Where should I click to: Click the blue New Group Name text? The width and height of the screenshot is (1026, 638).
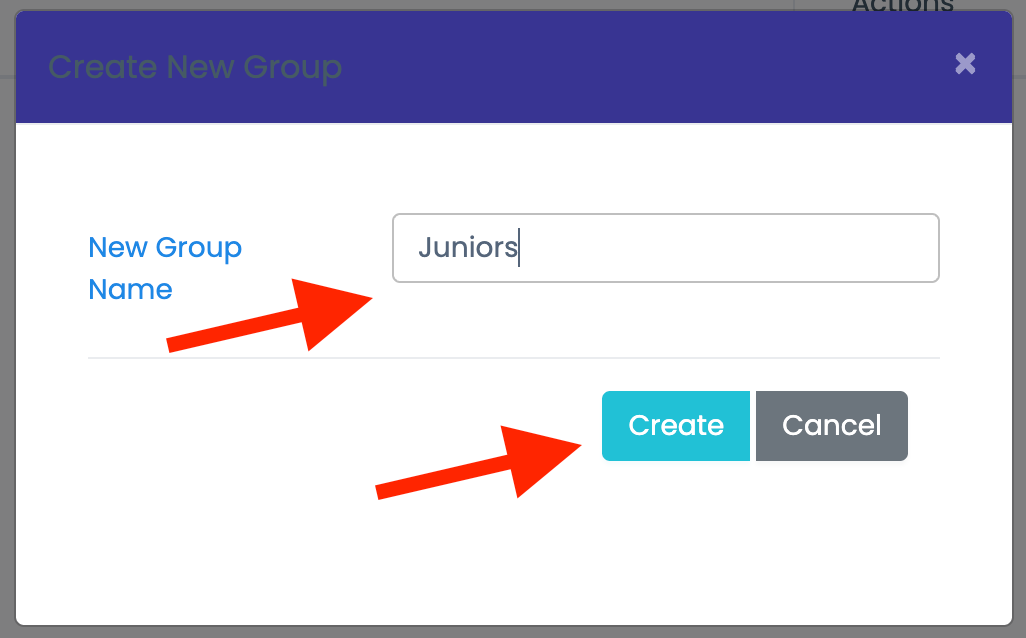click(164, 268)
